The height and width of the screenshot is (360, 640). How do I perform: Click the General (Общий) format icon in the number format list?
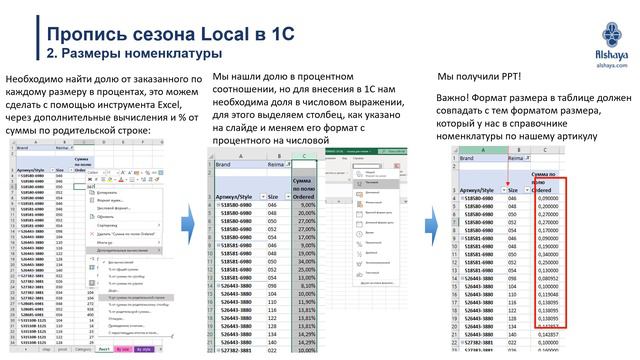tap(360, 173)
